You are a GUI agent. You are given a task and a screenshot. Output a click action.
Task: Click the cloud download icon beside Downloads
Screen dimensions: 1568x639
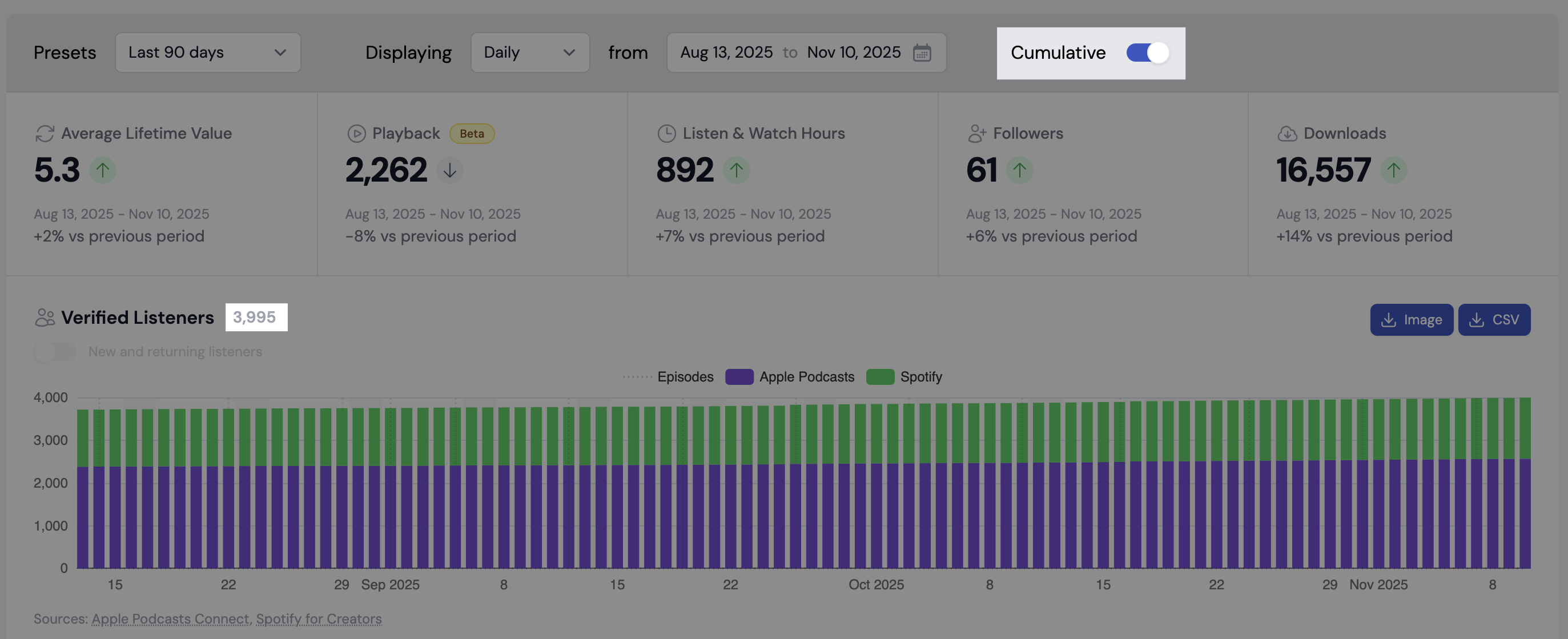[x=1288, y=132]
